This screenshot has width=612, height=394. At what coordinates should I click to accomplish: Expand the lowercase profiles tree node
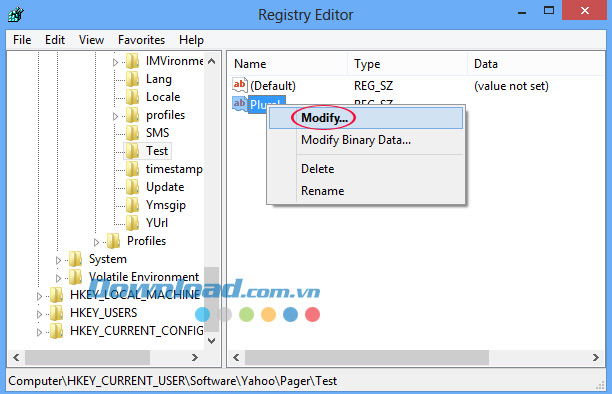point(115,116)
